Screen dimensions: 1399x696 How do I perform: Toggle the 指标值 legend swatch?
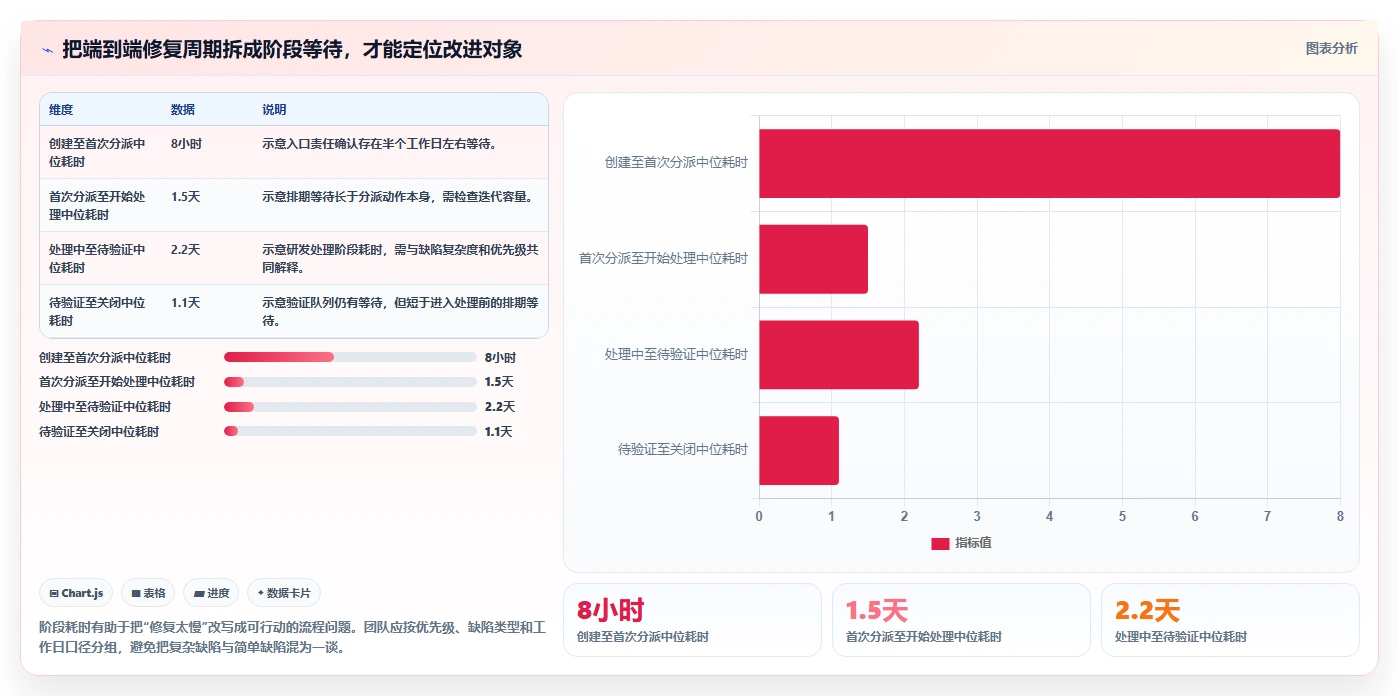tap(940, 543)
